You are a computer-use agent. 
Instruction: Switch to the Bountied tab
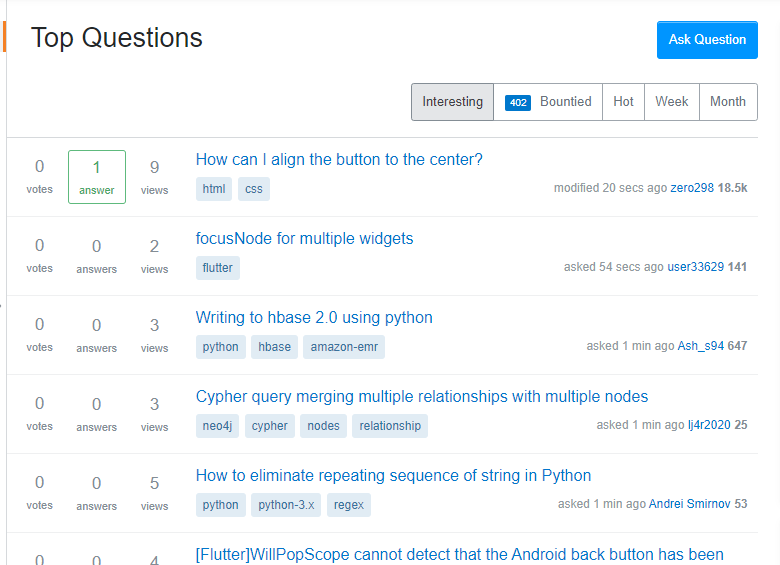548,102
